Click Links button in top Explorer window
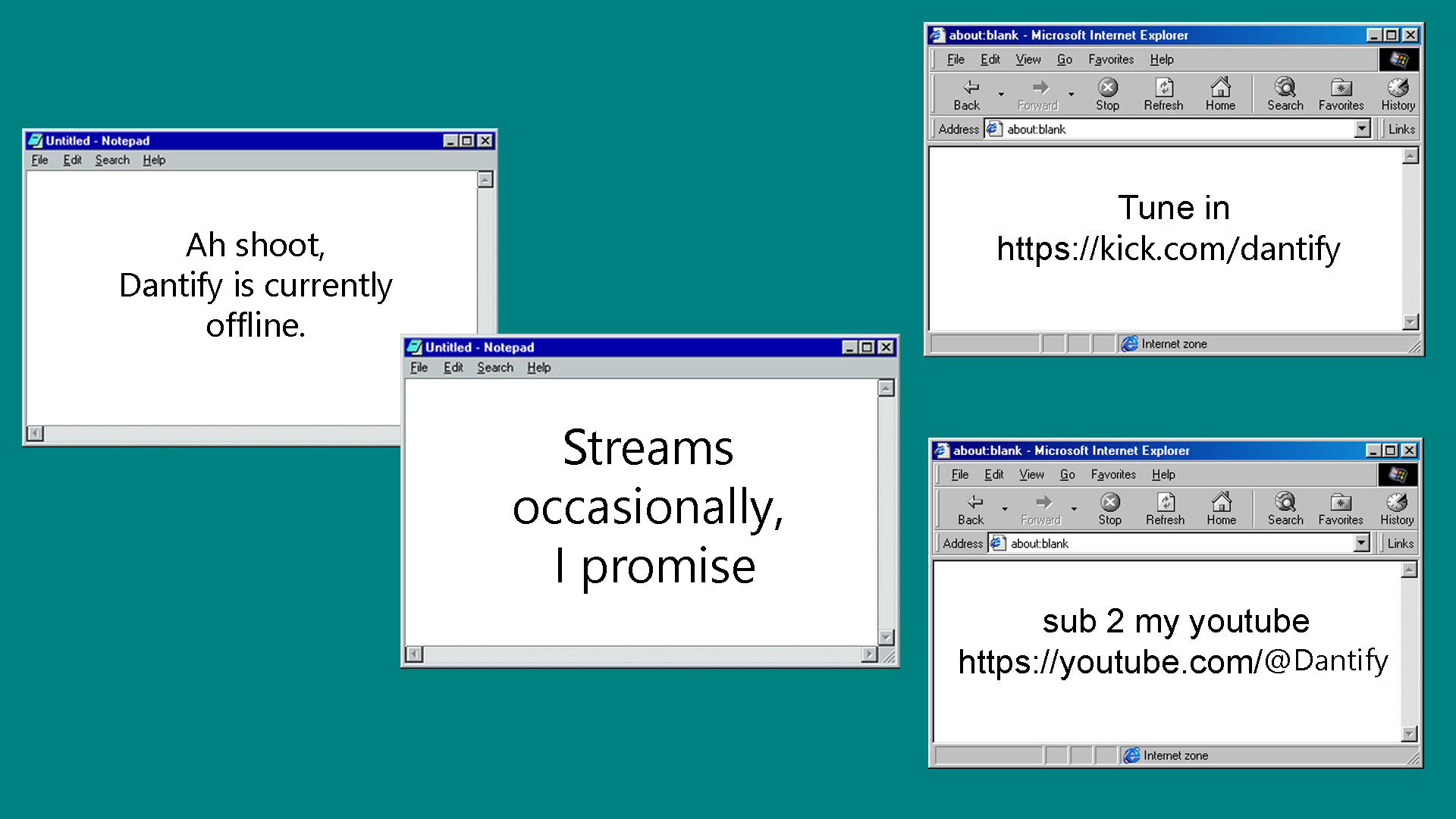This screenshot has height=819, width=1456. point(1401,129)
